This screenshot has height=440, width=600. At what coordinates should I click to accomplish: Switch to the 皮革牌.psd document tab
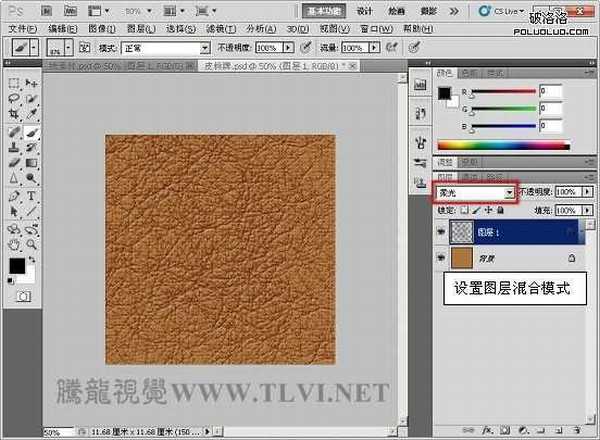click(x=280, y=66)
